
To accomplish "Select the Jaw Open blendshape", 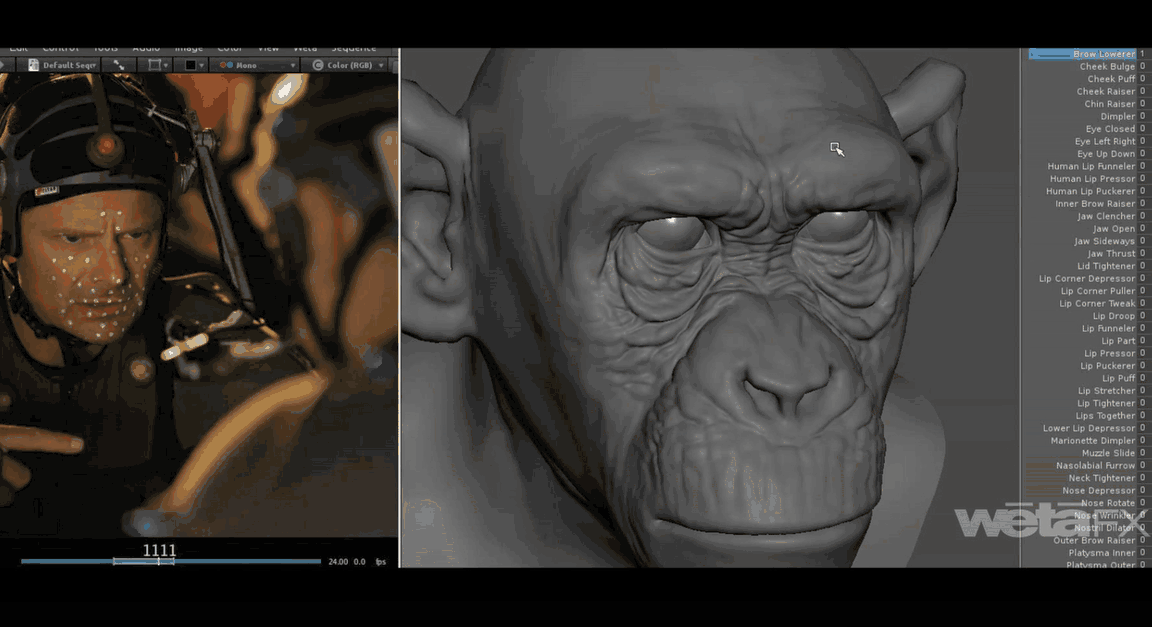I will pos(1113,229).
